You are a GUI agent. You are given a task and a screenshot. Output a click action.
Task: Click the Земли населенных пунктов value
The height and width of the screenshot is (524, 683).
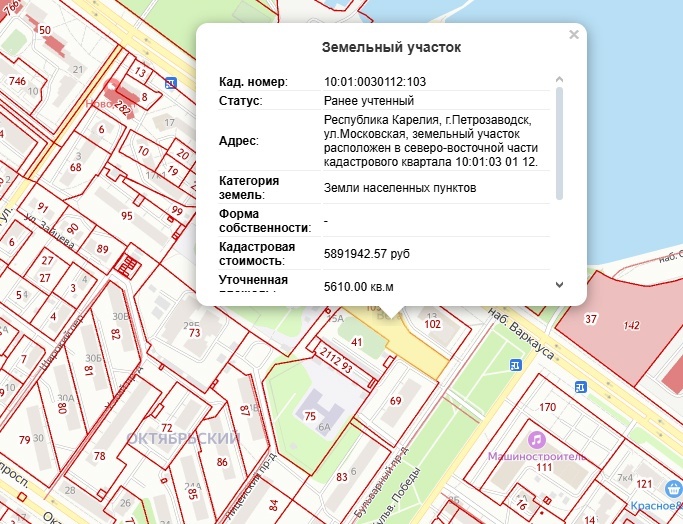[400, 188]
